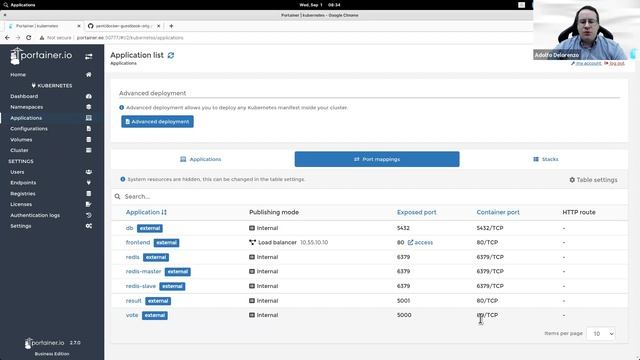Open Namespaces in the sidebar

(27, 107)
